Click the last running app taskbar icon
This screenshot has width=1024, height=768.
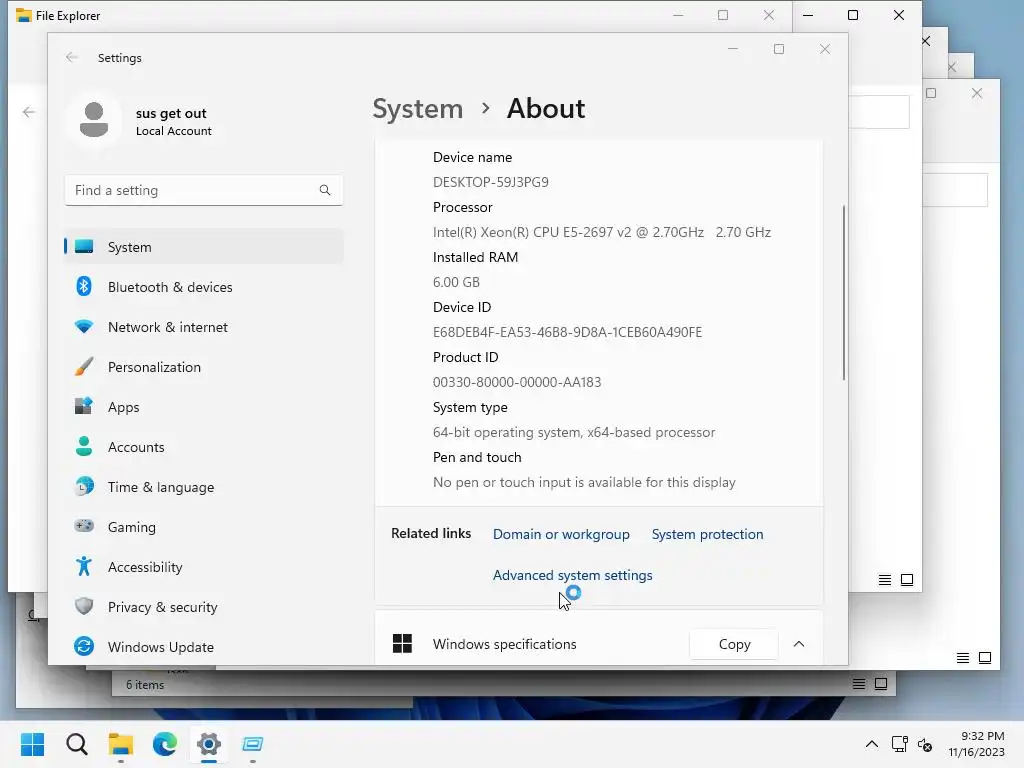(253, 744)
